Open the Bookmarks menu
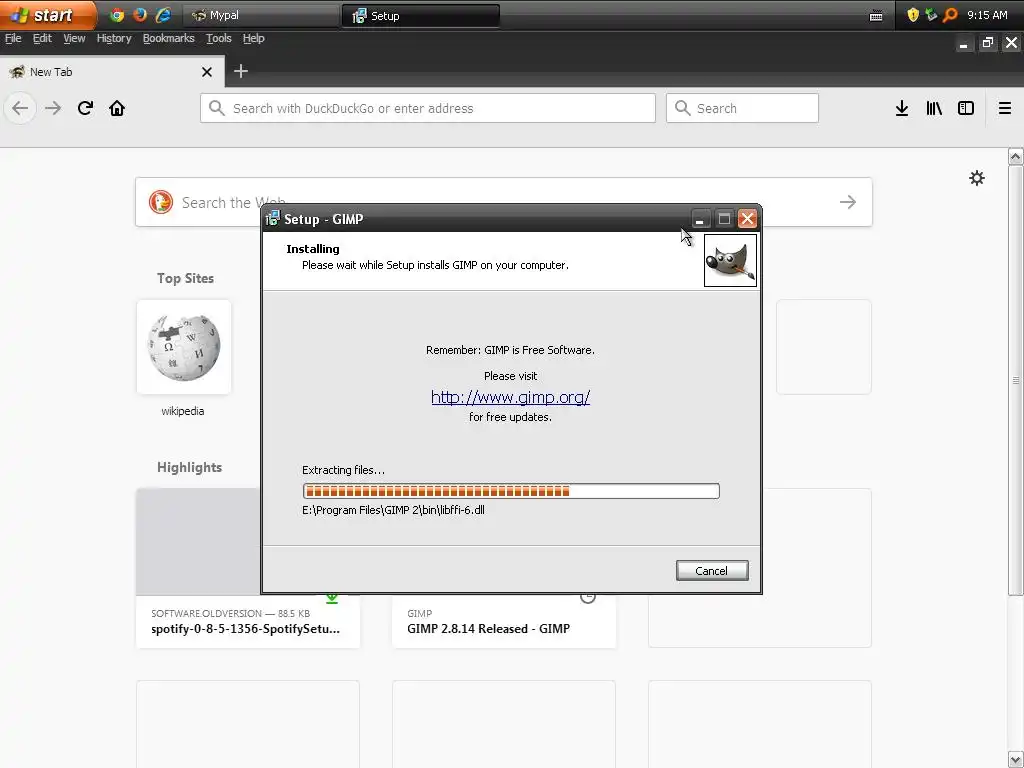The width and height of the screenshot is (1024, 768). (168, 39)
